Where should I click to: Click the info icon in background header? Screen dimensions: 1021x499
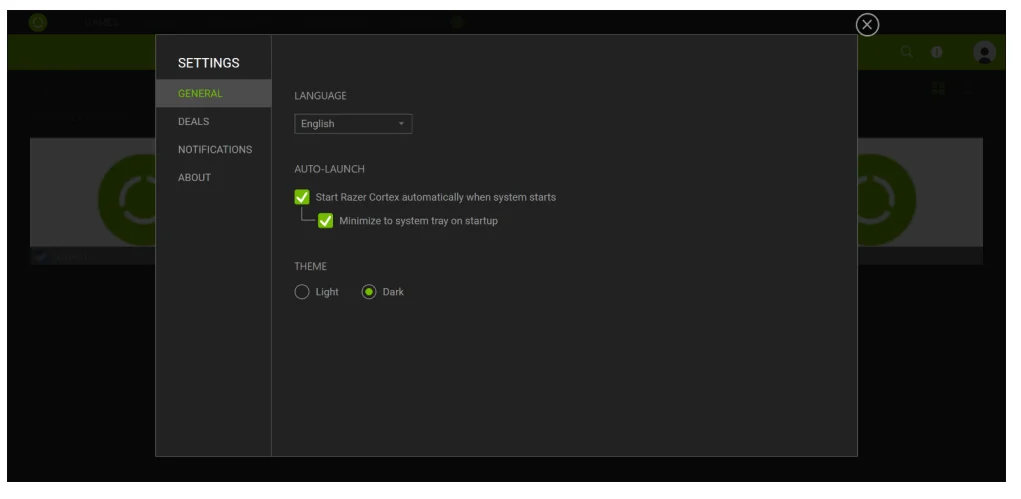point(937,52)
